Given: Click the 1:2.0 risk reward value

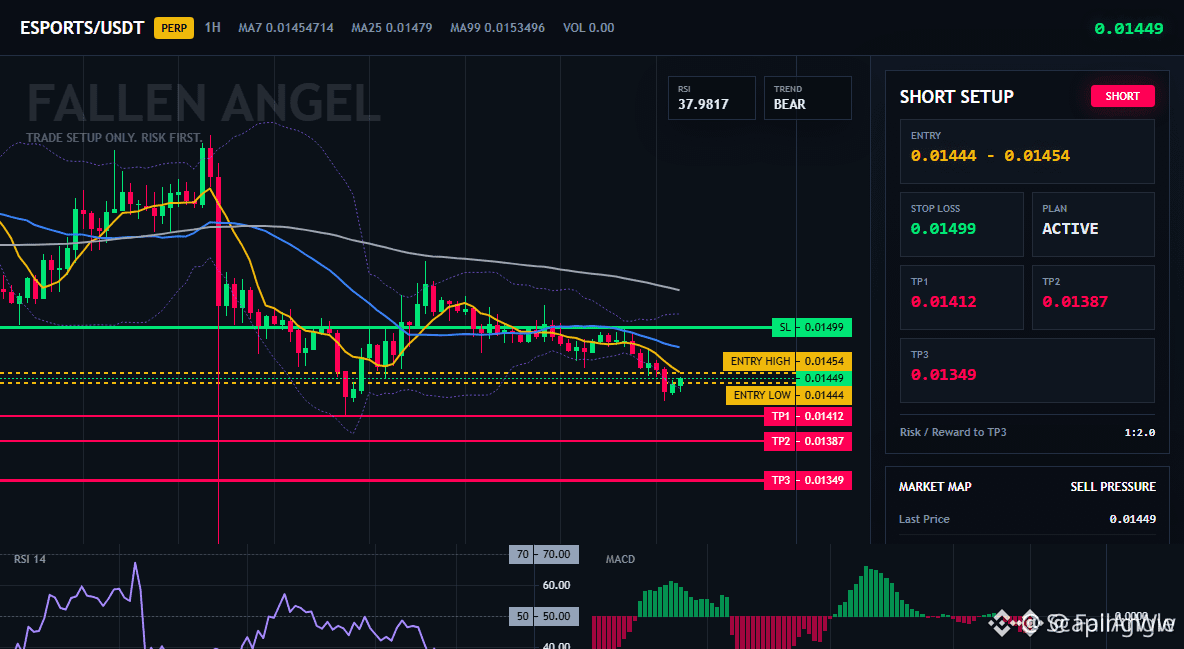Looking at the screenshot, I should coord(1139,432).
